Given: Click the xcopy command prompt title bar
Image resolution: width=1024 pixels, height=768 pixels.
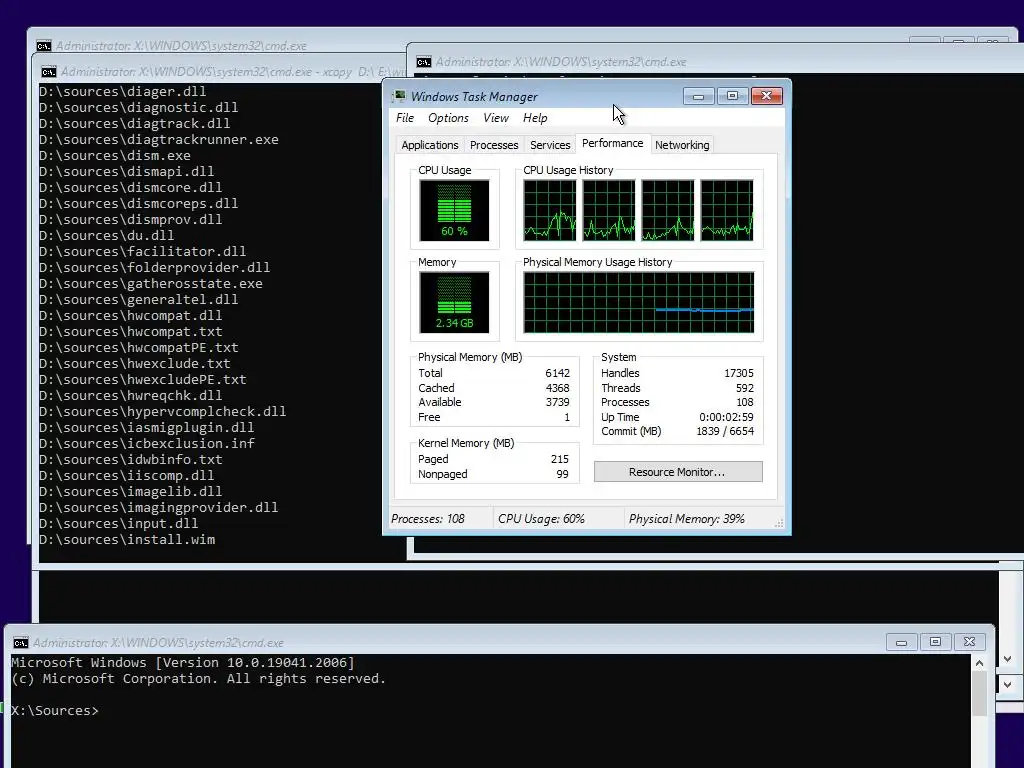Looking at the screenshot, I should 219,72.
